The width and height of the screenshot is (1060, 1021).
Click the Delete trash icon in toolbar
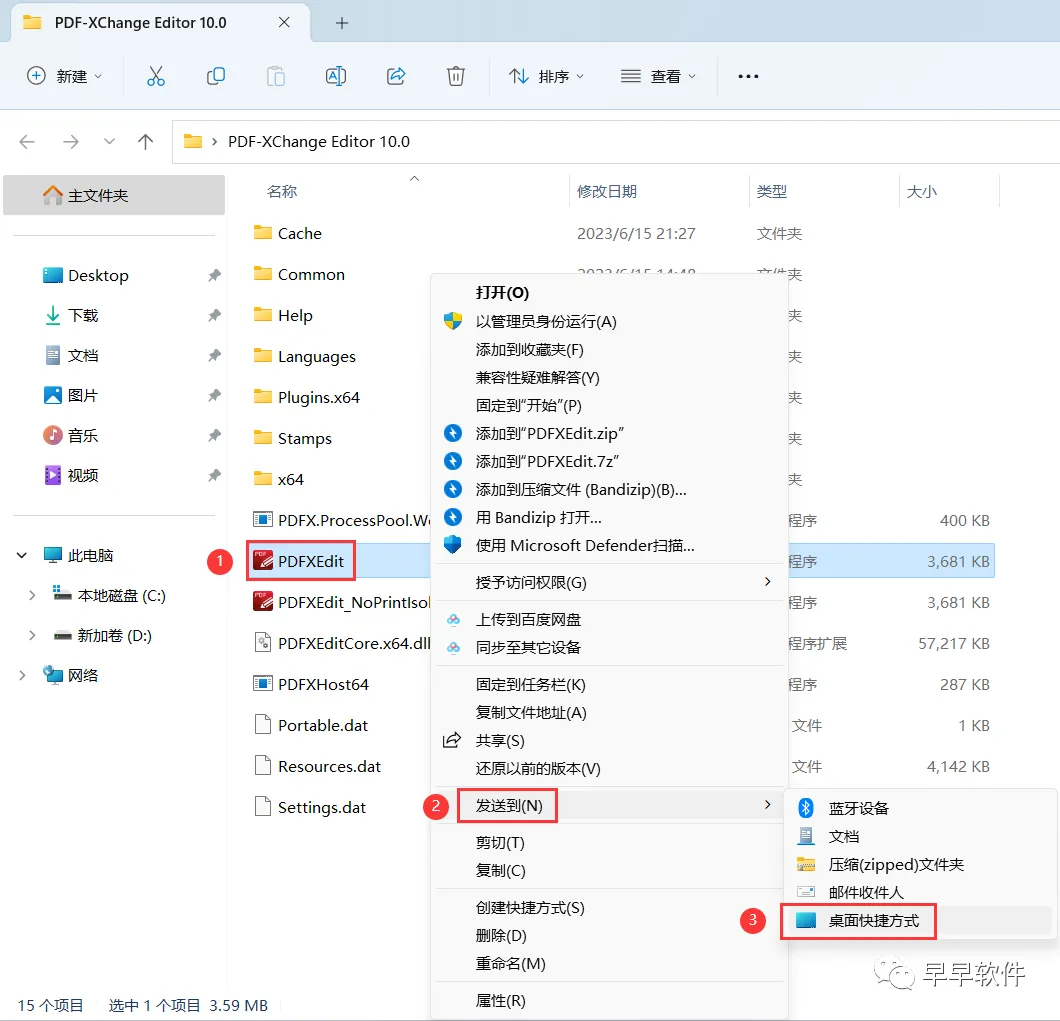[x=456, y=76]
